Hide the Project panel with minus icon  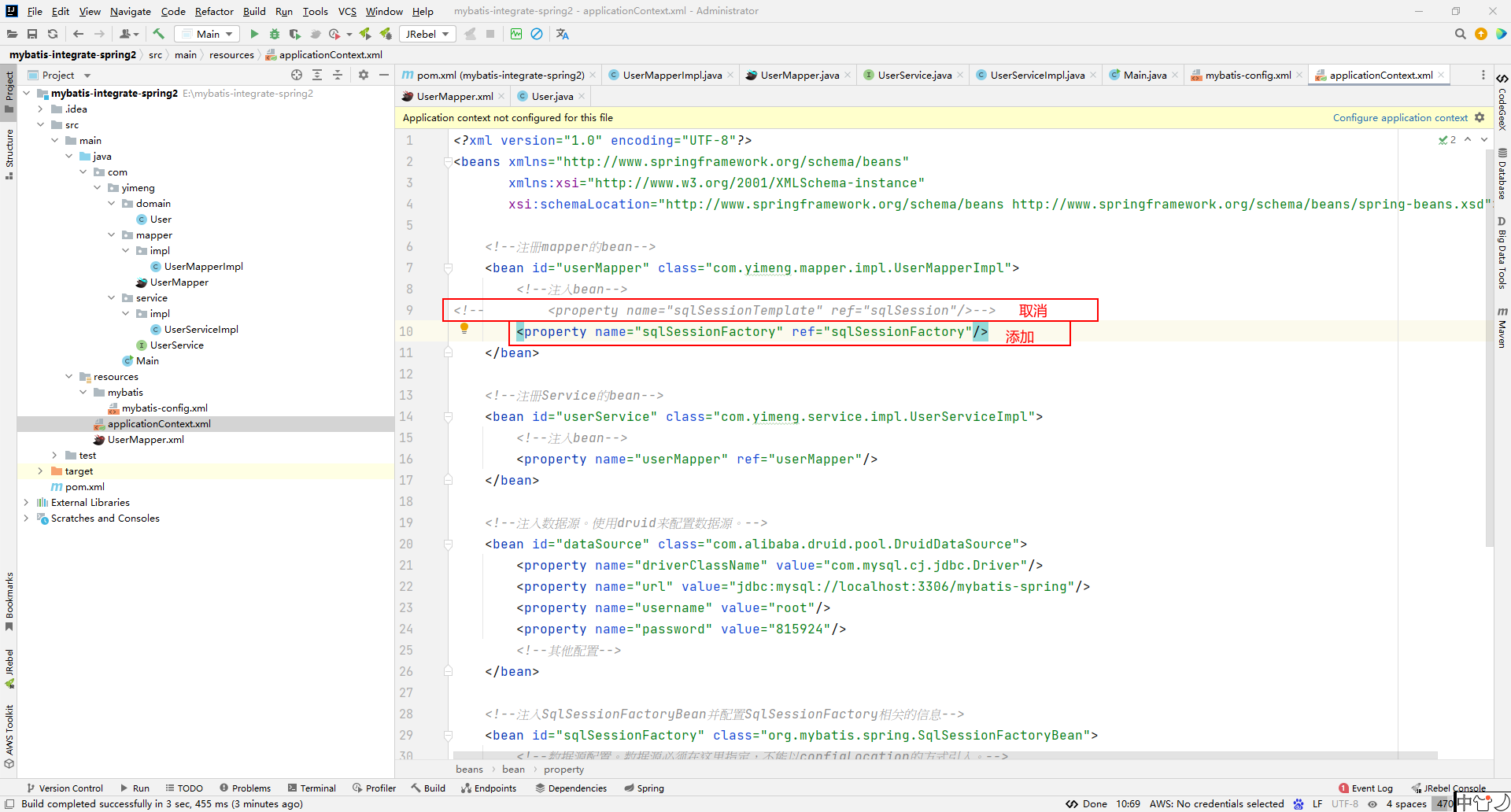tap(384, 75)
